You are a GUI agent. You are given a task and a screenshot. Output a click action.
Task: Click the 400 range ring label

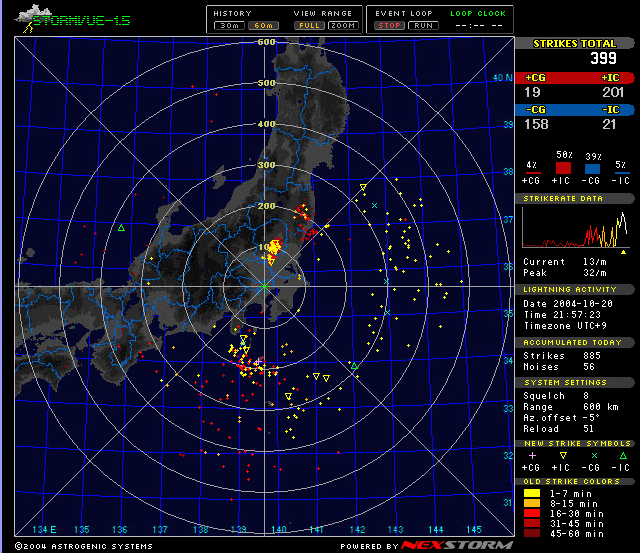[x=267, y=124]
